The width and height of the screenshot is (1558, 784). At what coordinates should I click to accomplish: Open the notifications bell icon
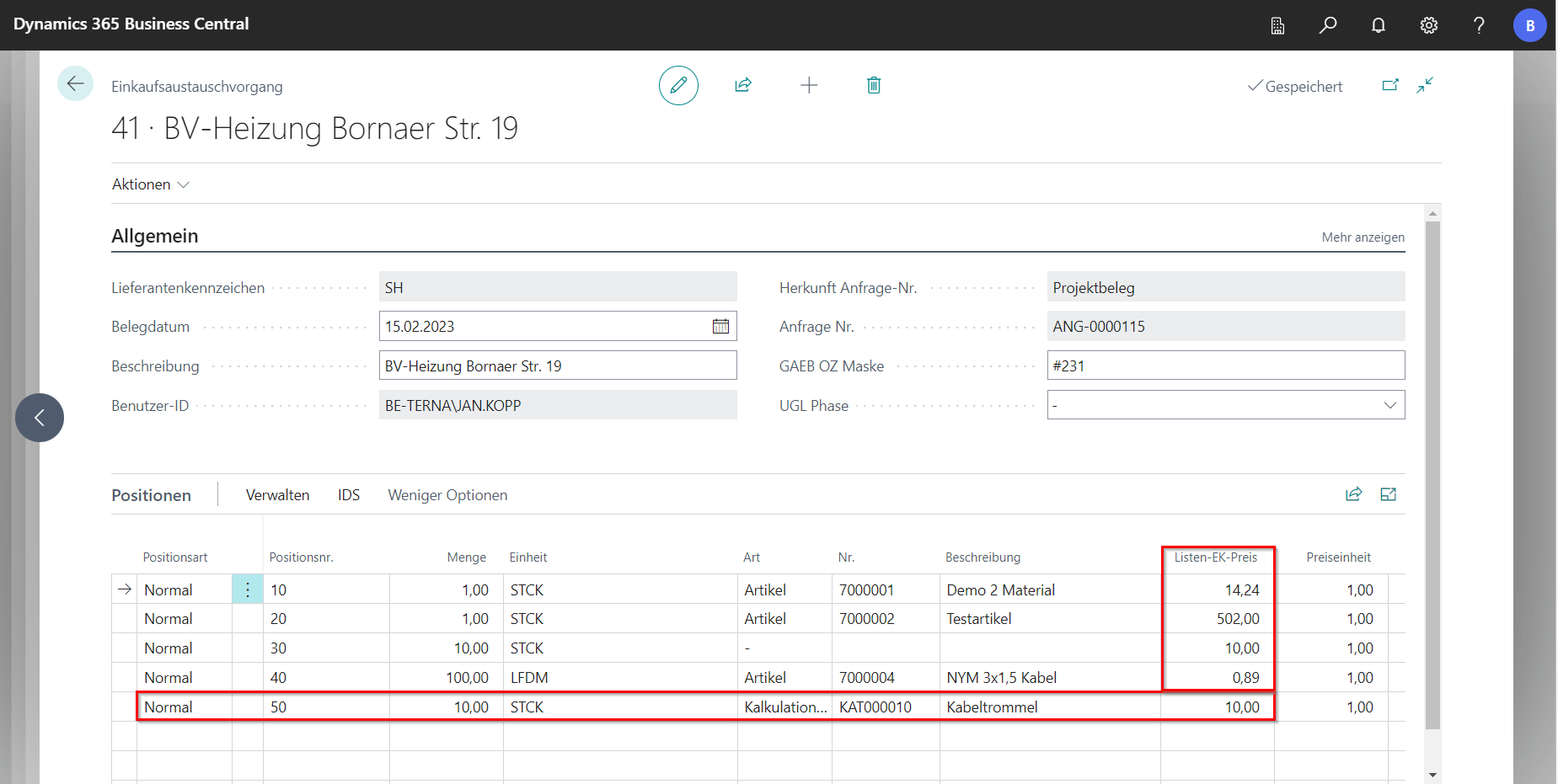pos(1379,25)
